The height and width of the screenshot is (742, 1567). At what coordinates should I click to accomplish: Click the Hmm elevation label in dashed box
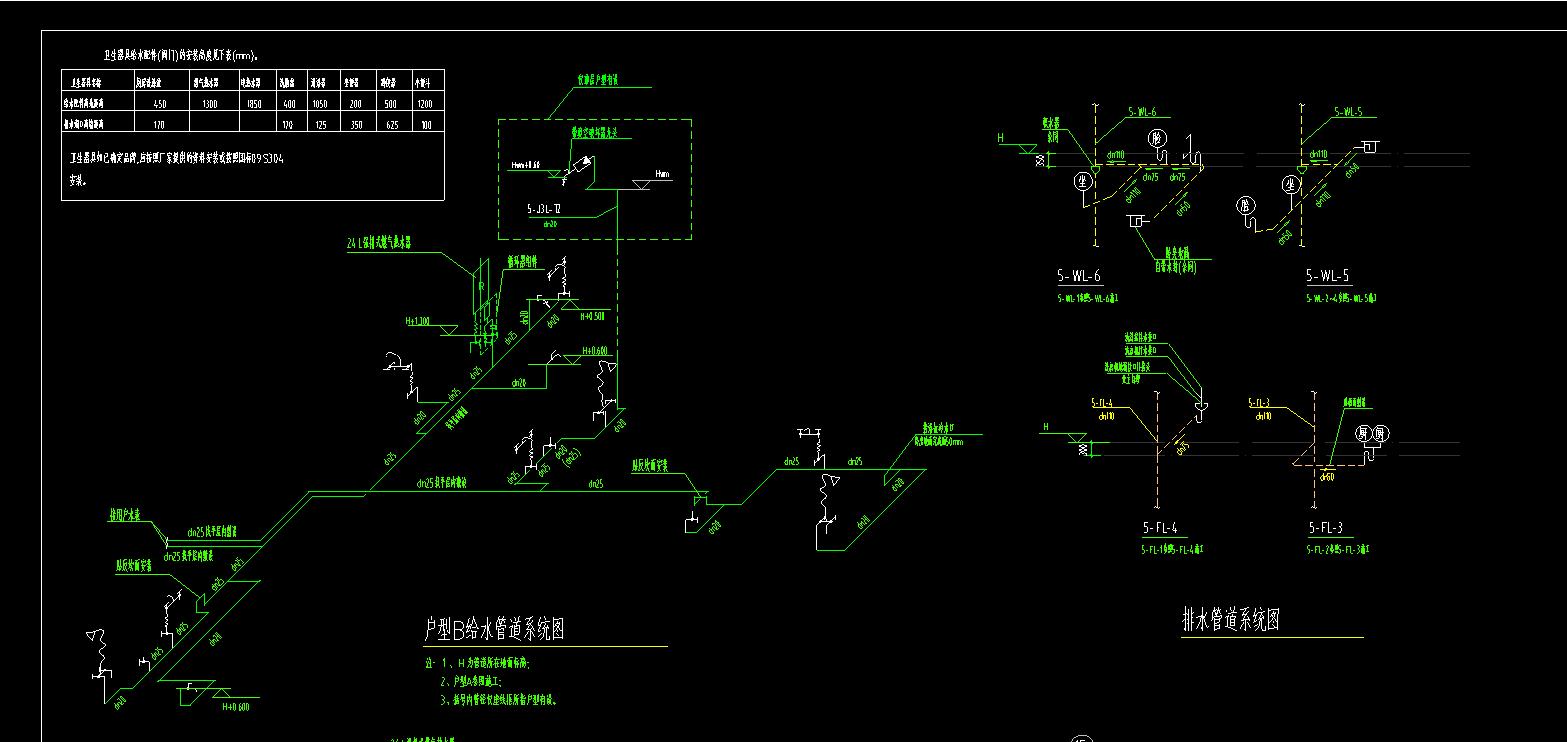point(662,174)
